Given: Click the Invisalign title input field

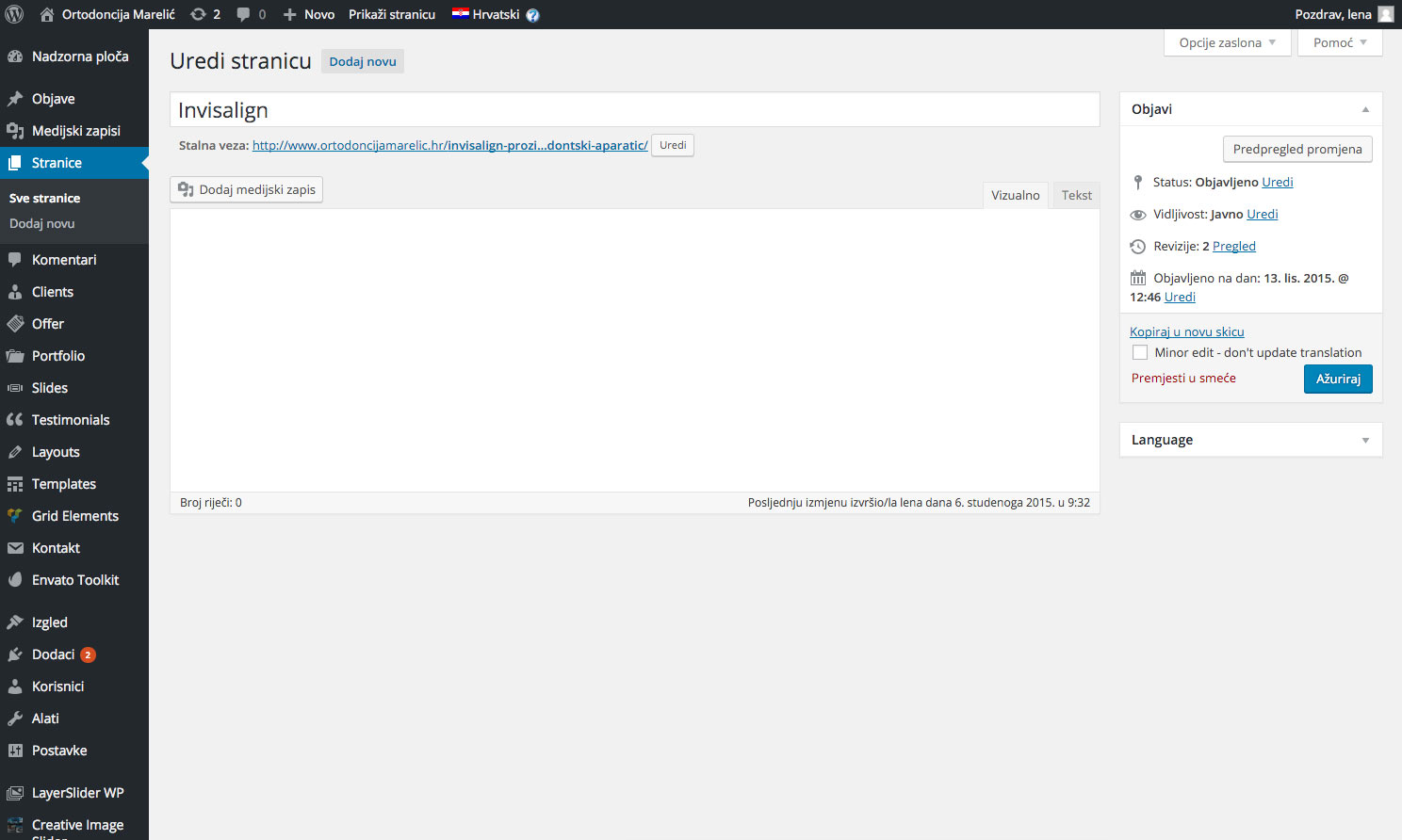Looking at the screenshot, I should 635,109.
